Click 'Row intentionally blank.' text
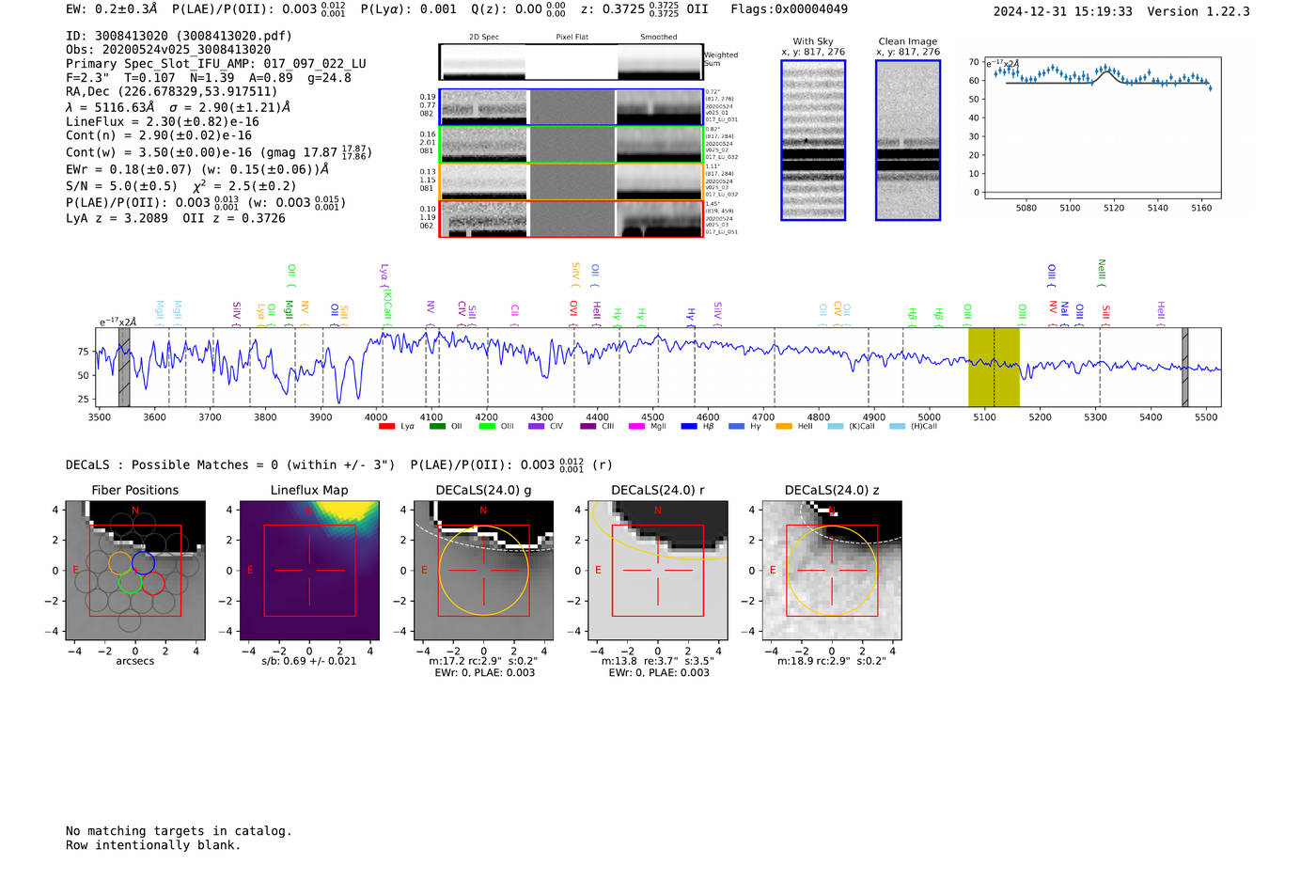Image resolution: width=1316 pixels, height=896 pixels. 153,845
